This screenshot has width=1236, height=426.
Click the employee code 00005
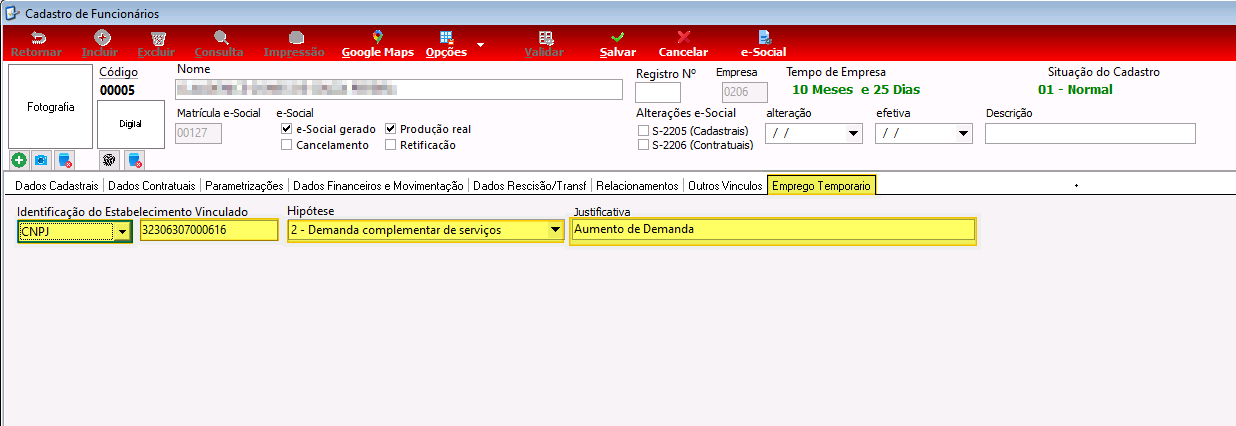pos(117,90)
